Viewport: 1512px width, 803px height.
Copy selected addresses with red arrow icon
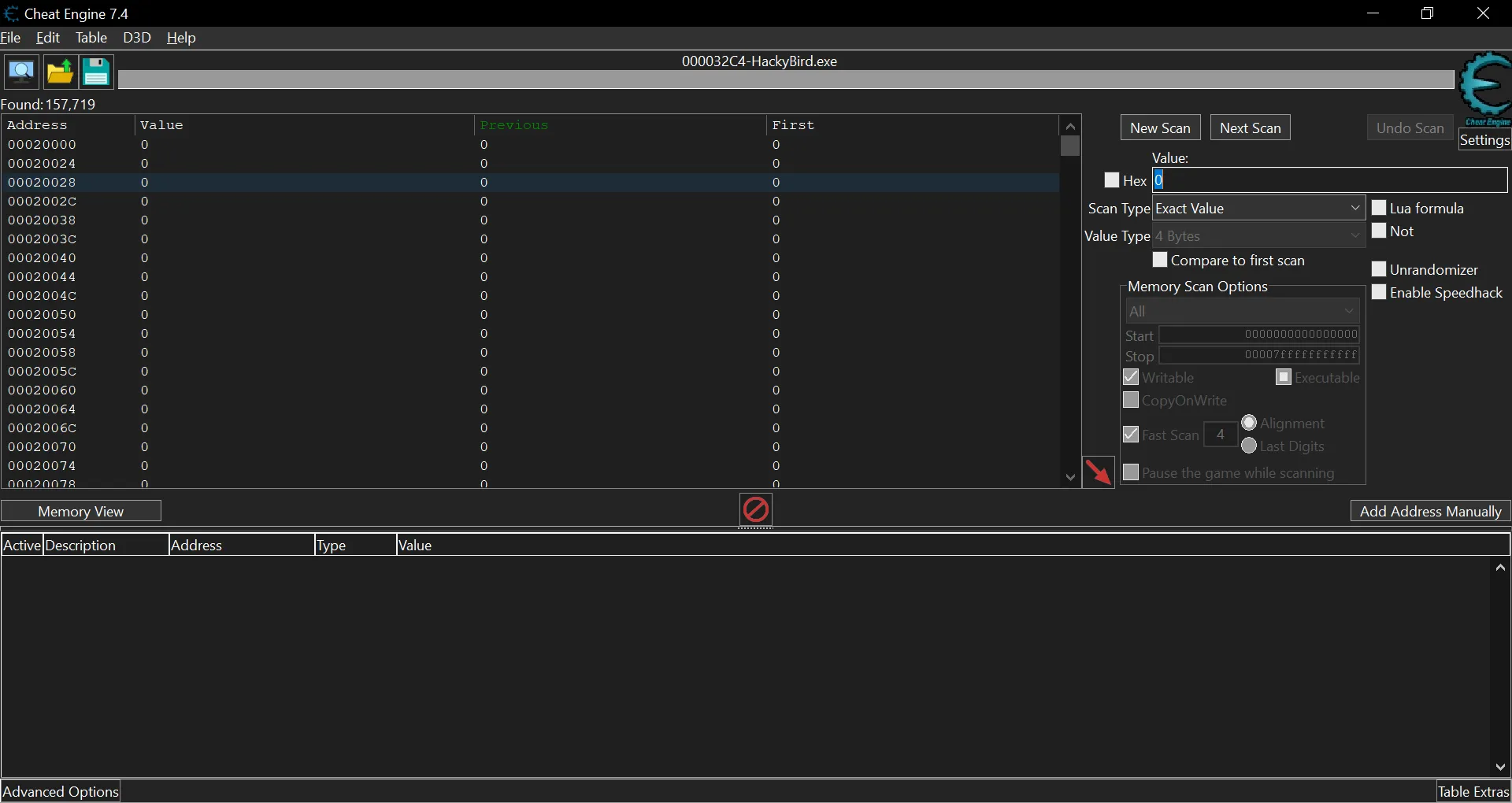(x=1099, y=472)
